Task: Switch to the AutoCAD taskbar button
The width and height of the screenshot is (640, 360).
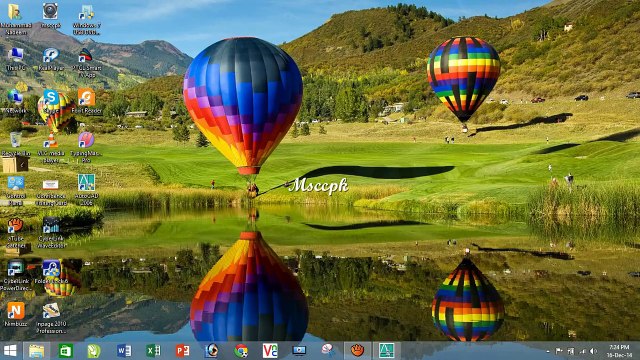Action: [x=386, y=351]
